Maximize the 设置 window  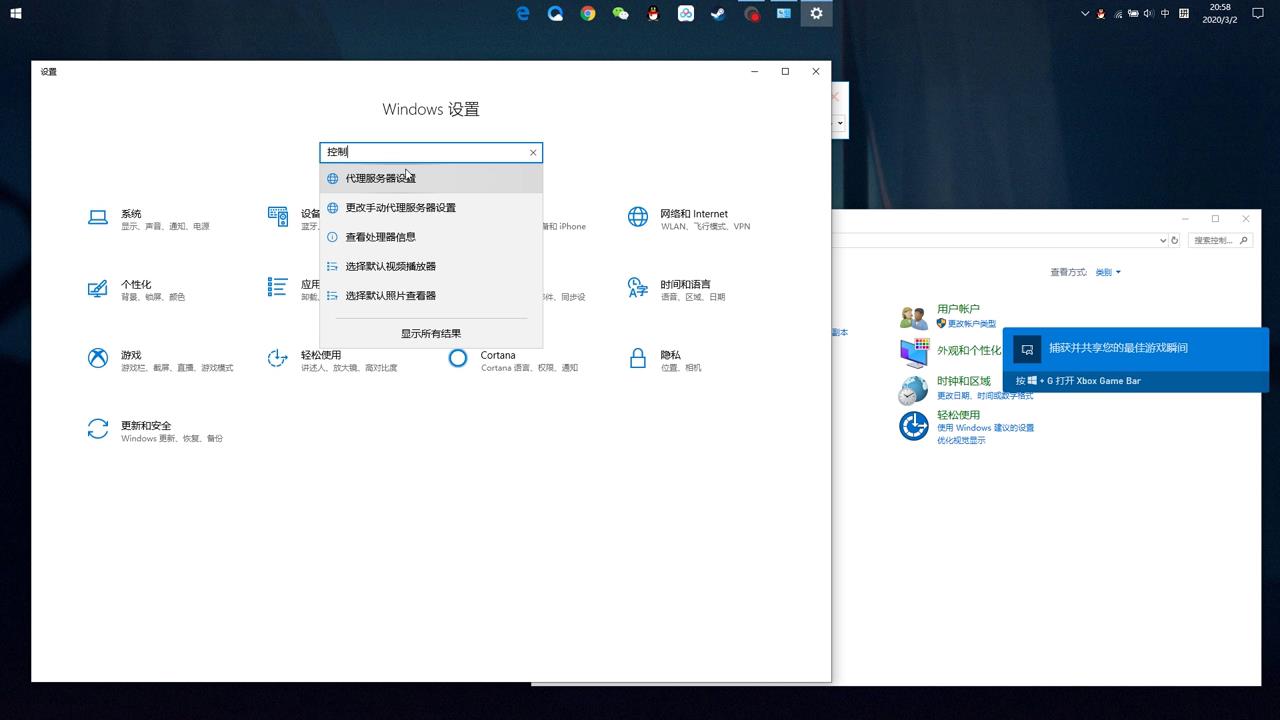point(785,71)
